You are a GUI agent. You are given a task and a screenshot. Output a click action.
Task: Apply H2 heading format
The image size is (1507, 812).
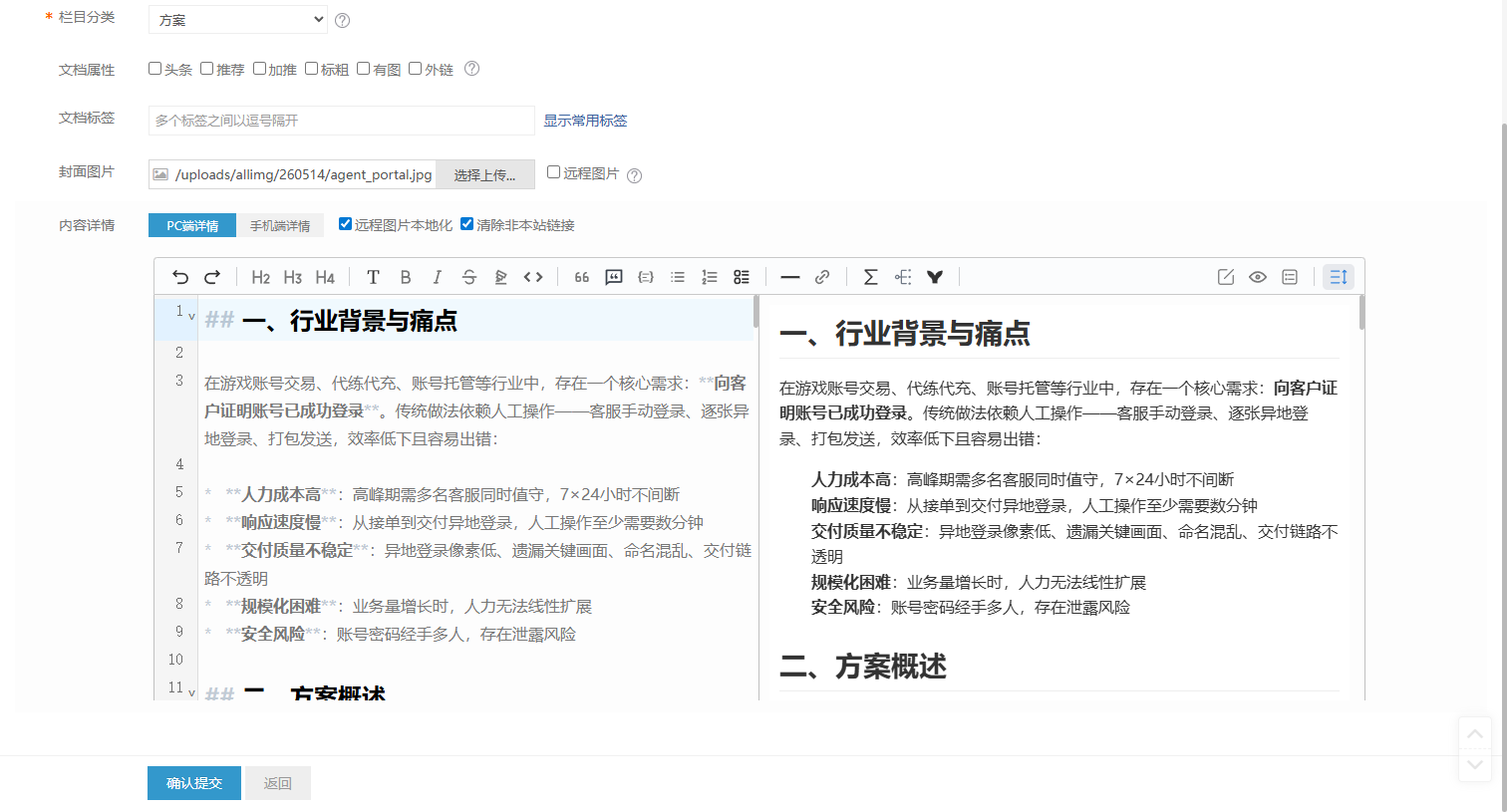pyautogui.click(x=261, y=277)
